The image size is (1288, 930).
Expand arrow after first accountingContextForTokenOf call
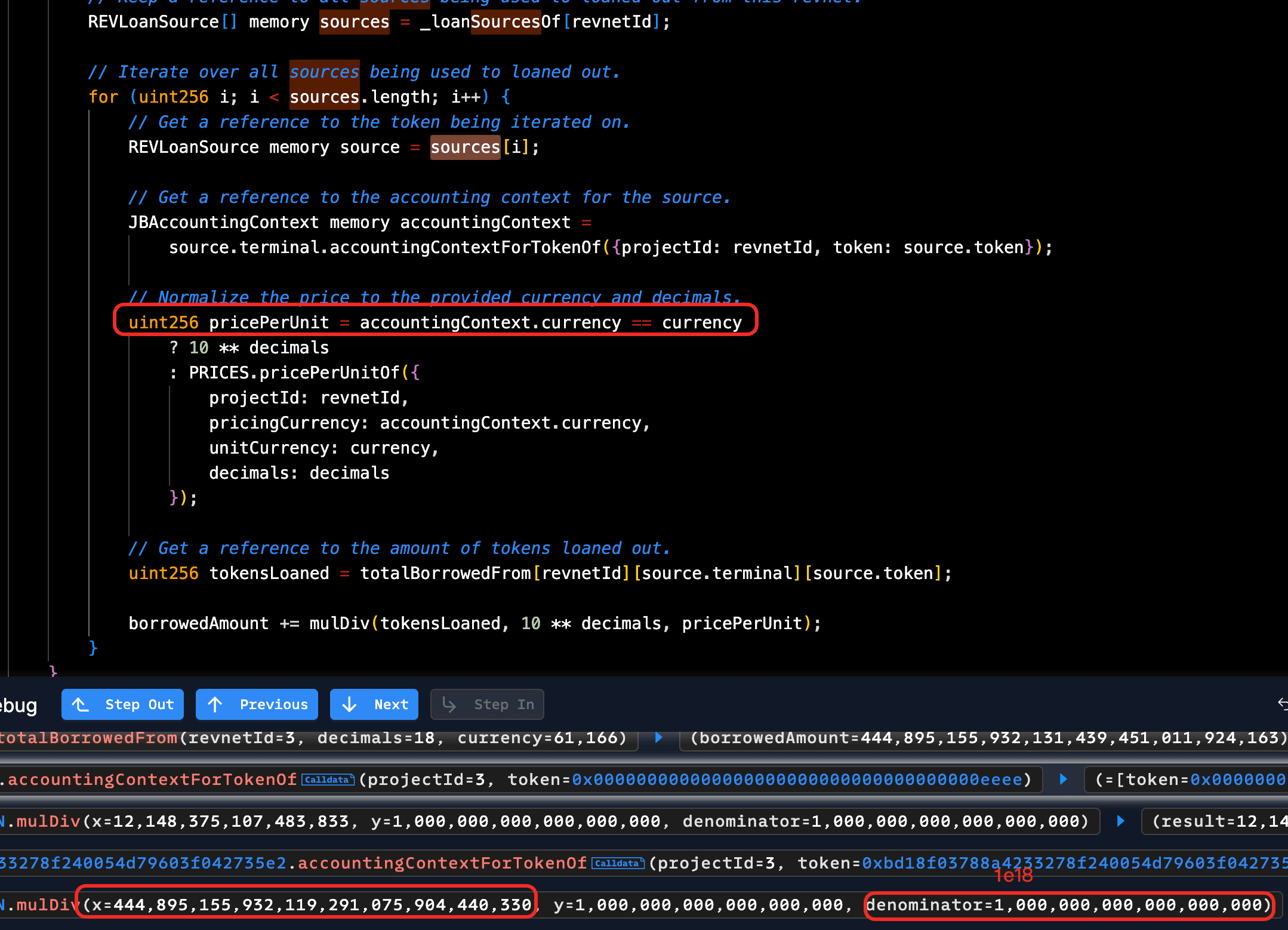pyautogui.click(x=1063, y=780)
